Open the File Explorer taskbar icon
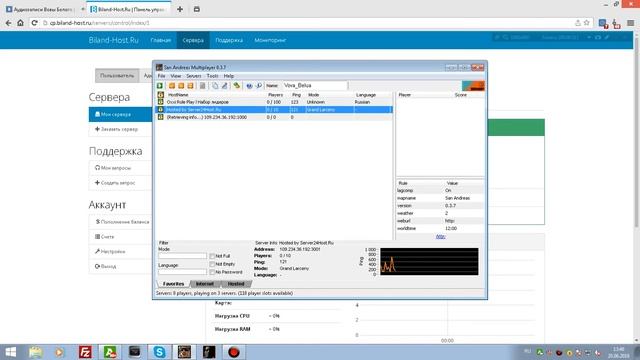640x360 pixels. [x=36, y=352]
